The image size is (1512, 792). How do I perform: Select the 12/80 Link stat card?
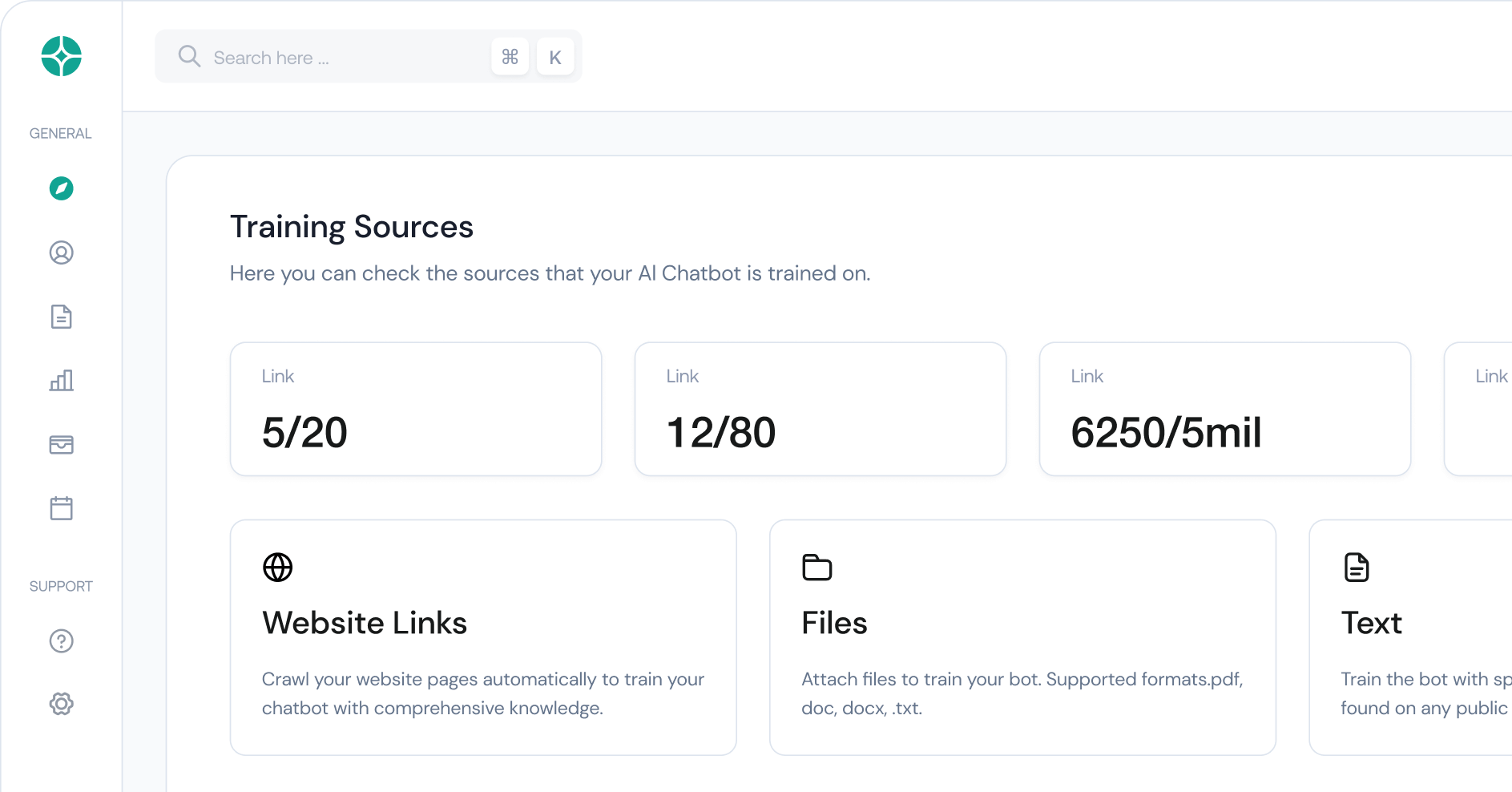tap(820, 409)
